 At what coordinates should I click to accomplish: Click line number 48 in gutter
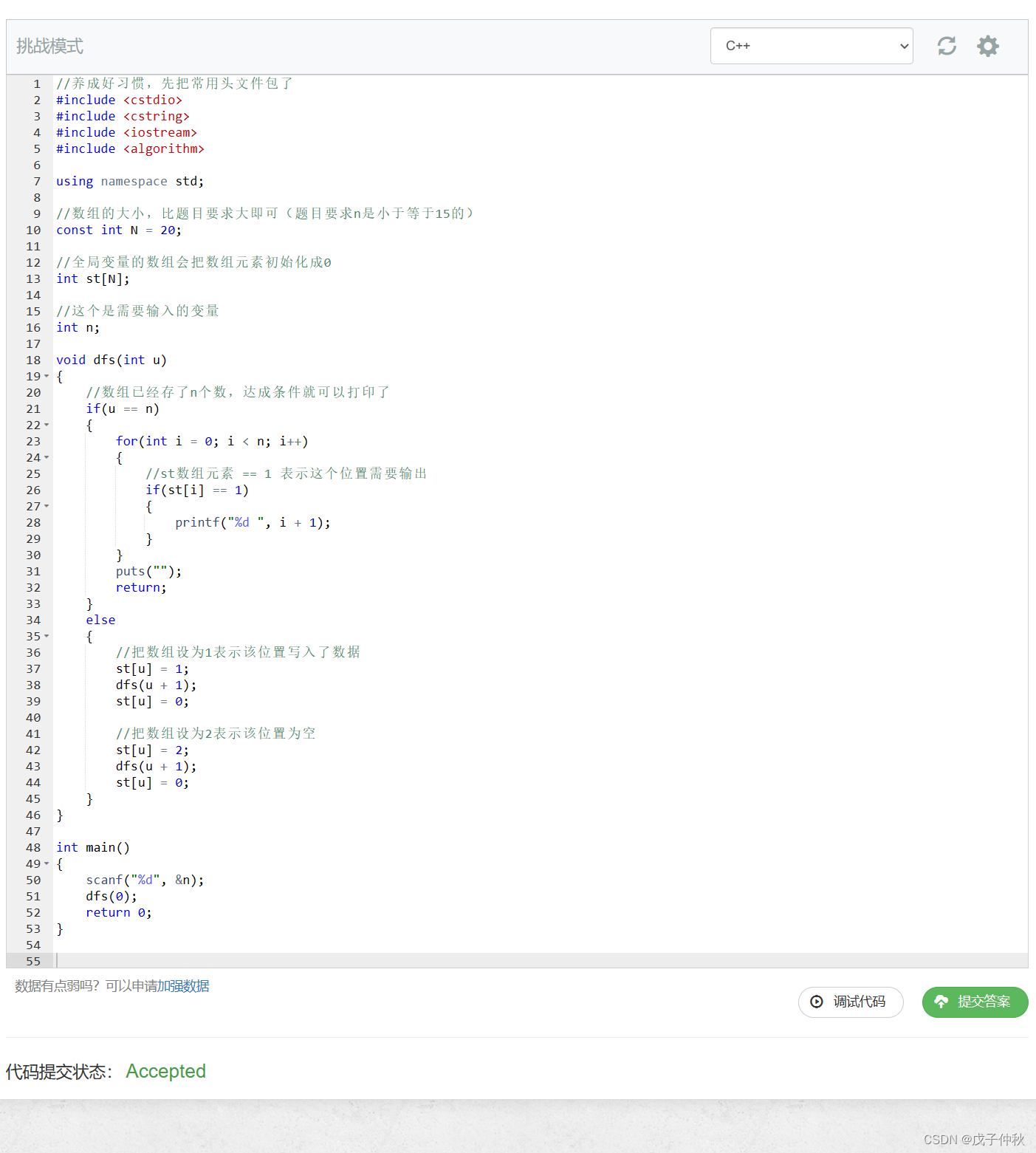33,848
